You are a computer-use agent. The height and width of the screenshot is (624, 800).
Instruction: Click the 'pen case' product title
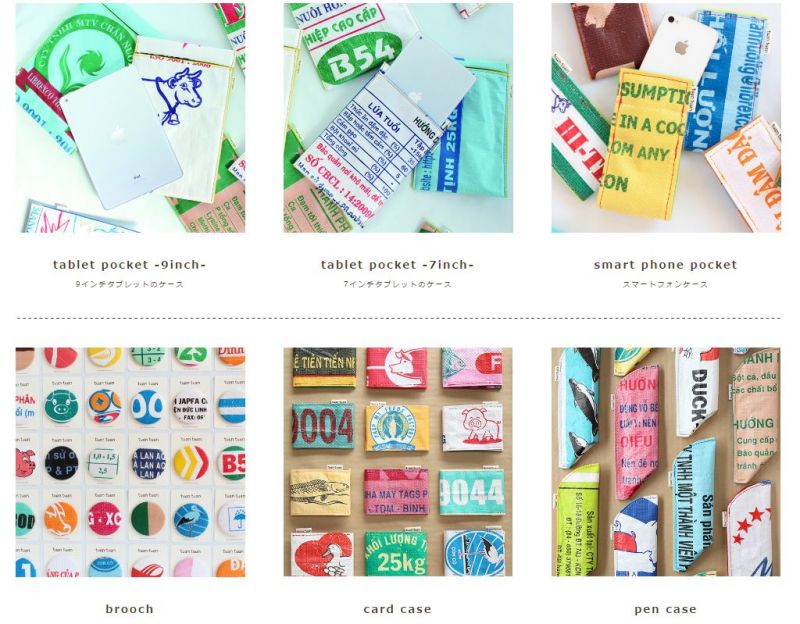[665, 609]
